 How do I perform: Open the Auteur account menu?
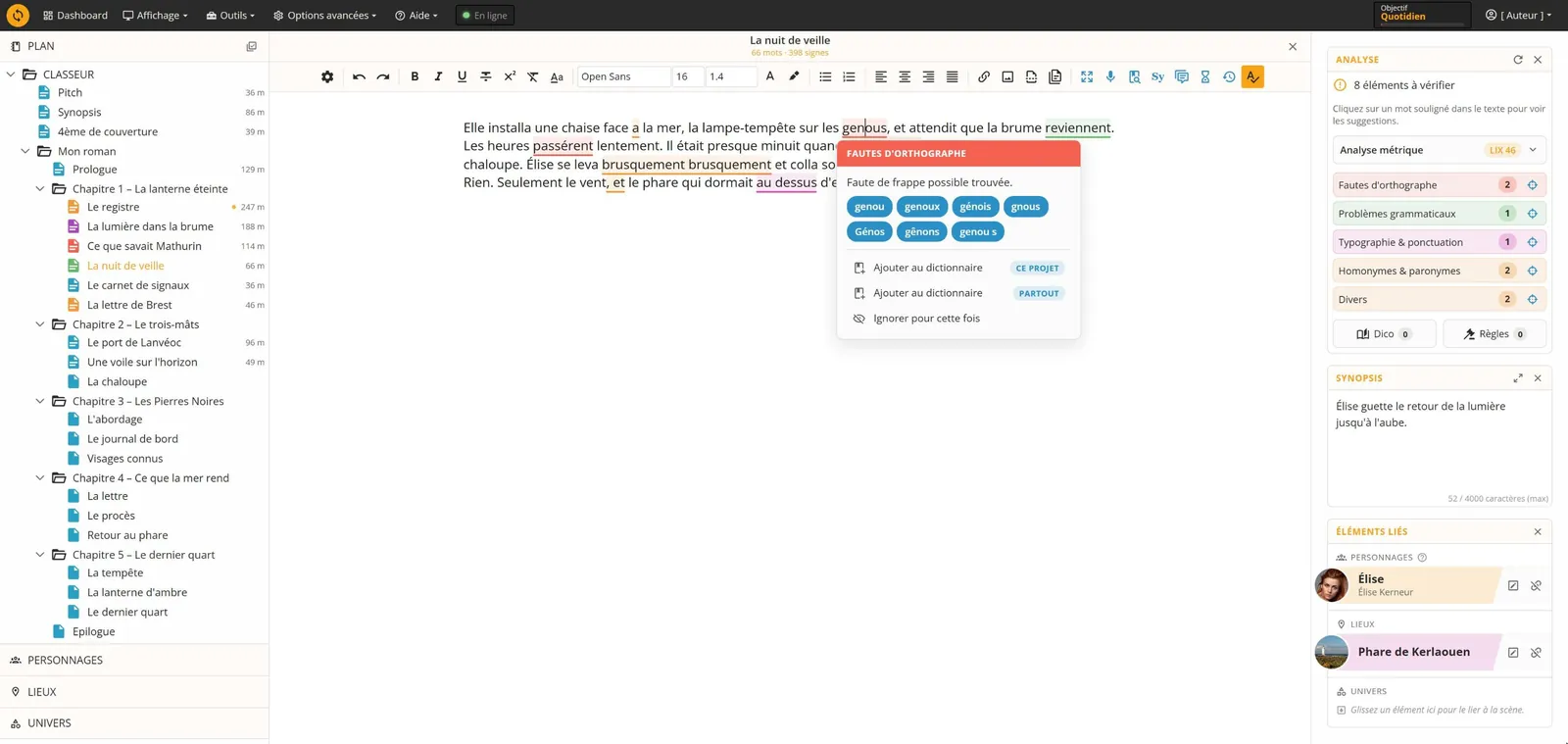click(1518, 15)
